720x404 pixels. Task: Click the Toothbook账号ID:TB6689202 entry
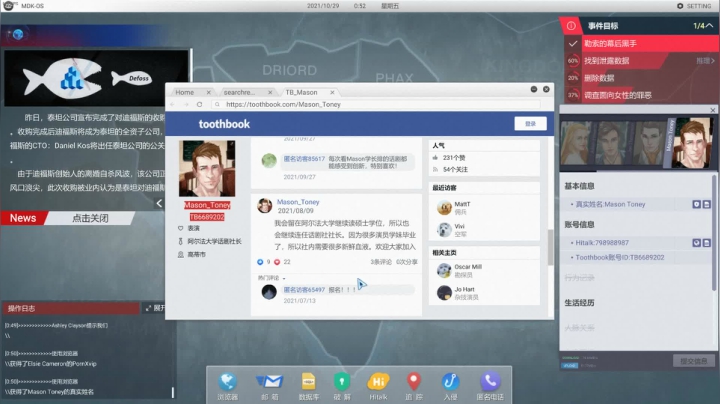click(x=619, y=258)
